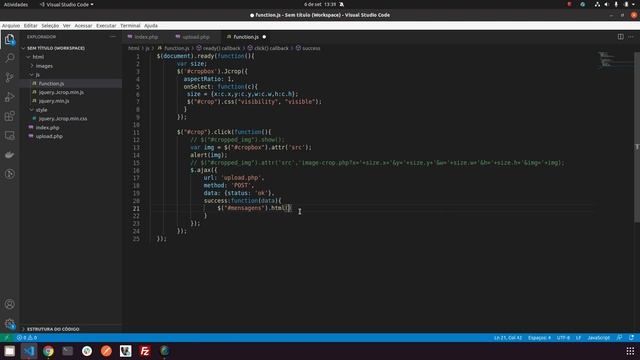The width and height of the screenshot is (640, 360).
Task: Change encoding via UTF-8 status item
Action: pyautogui.click(x=563, y=338)
